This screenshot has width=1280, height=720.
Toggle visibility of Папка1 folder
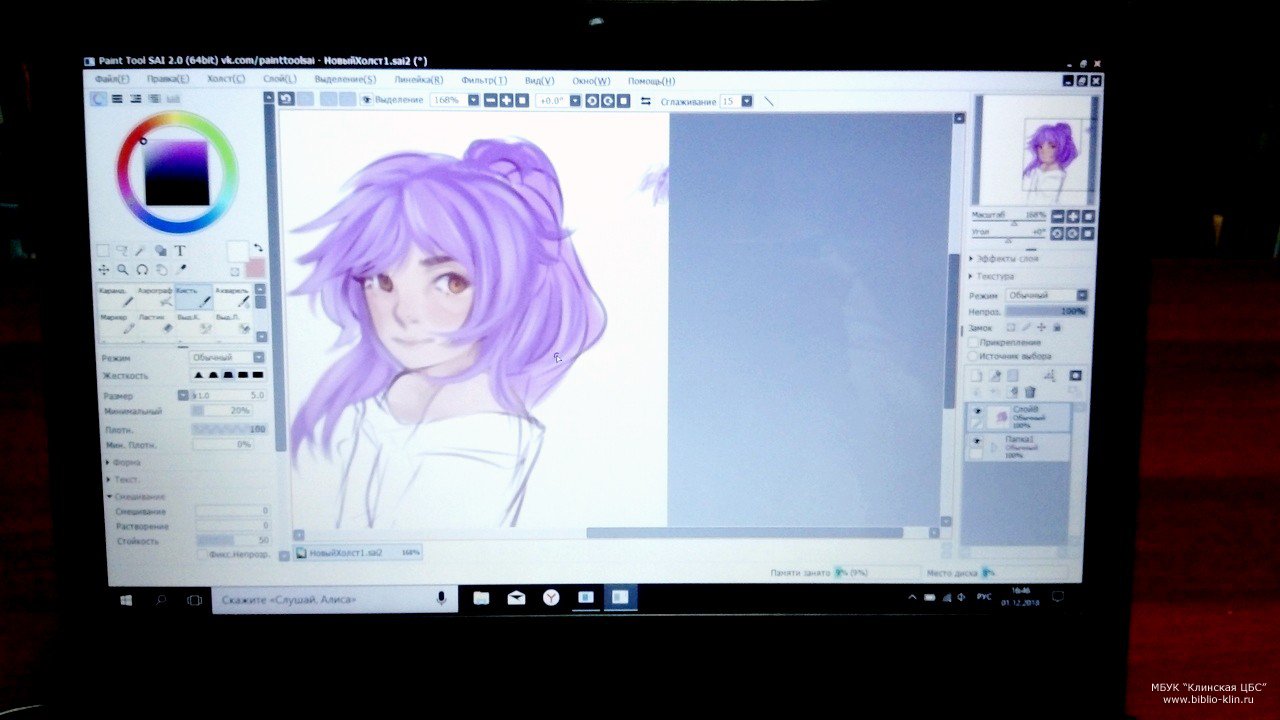tap(977, 441)
